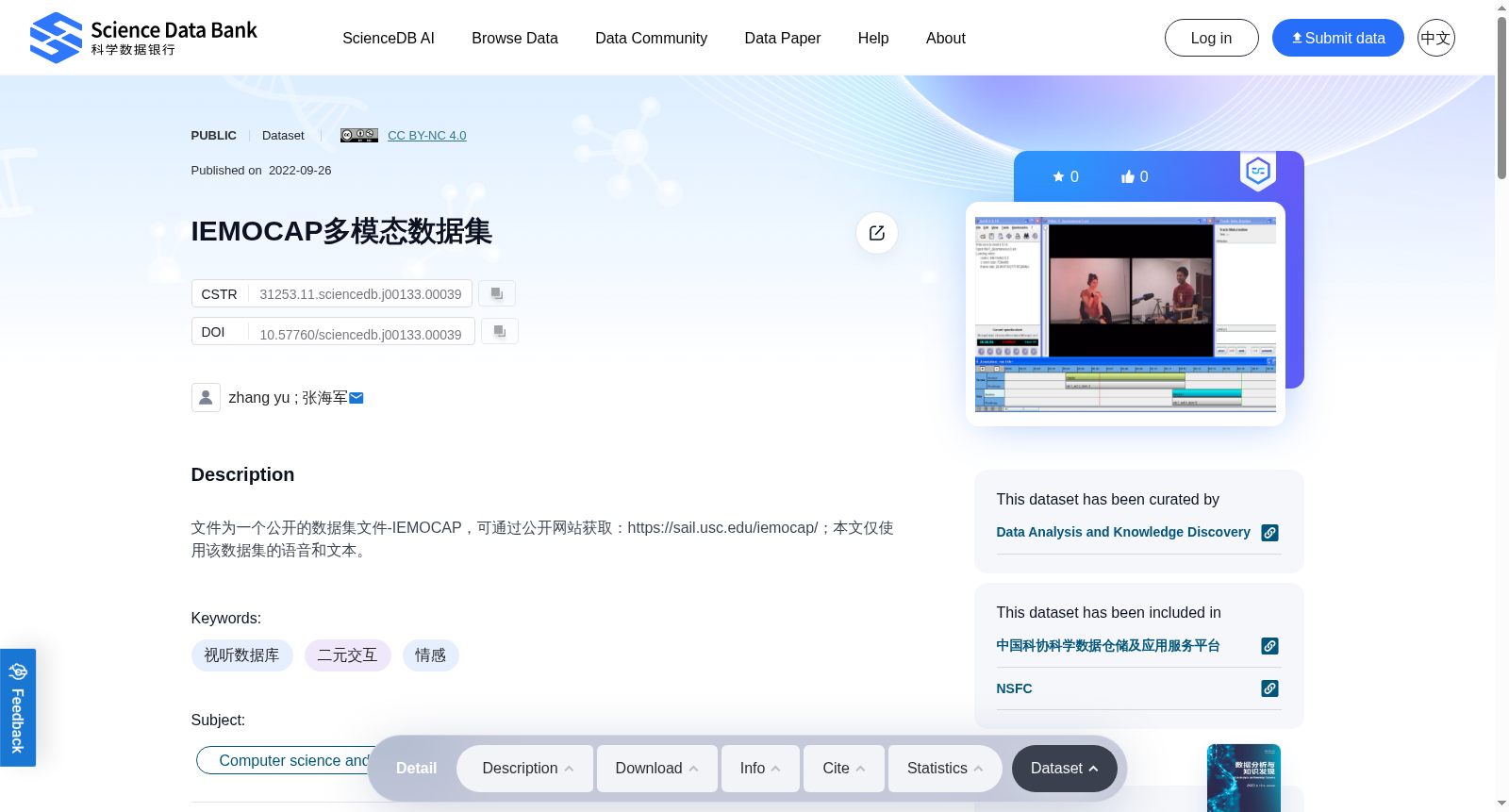1509x812 pixels.
Task: Copy the DOI identifier
Action: click(500, 332)
